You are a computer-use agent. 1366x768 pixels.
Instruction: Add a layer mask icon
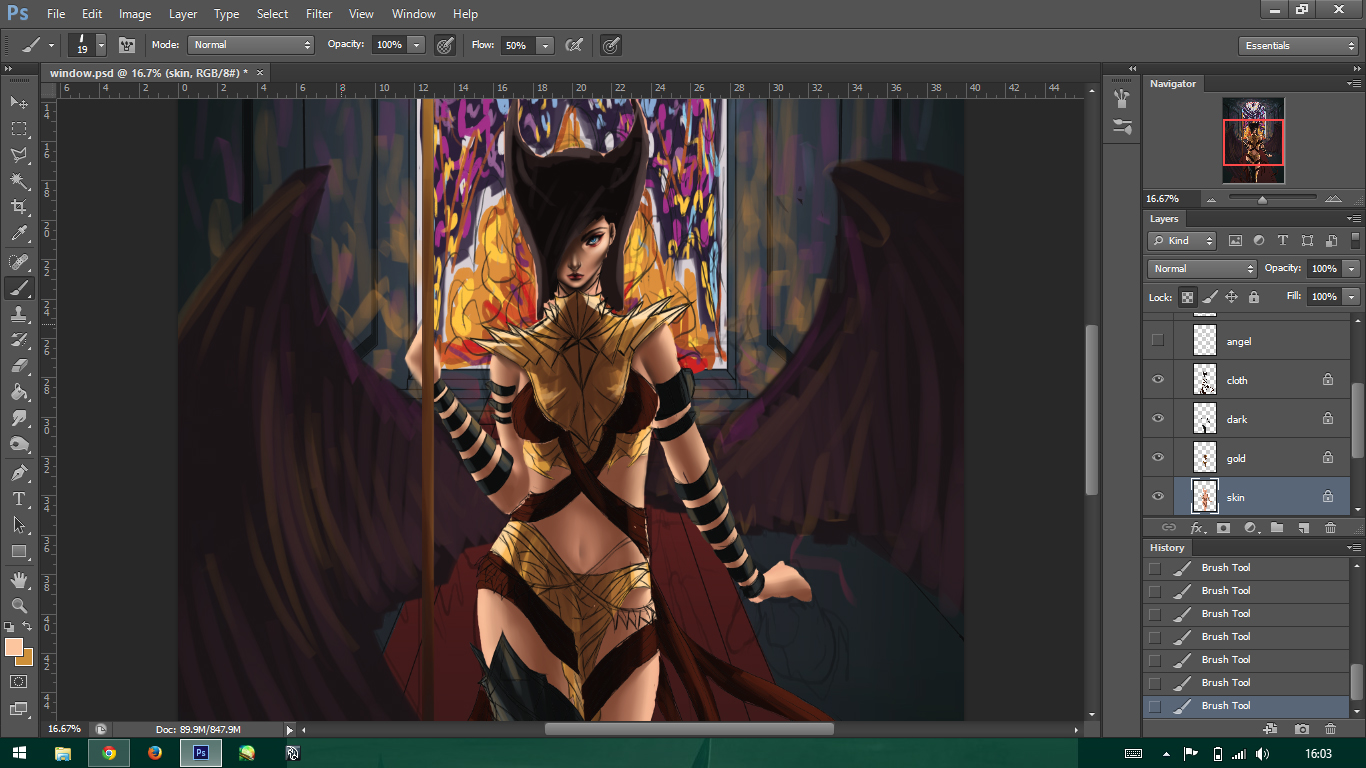[x=1223, y=528]
